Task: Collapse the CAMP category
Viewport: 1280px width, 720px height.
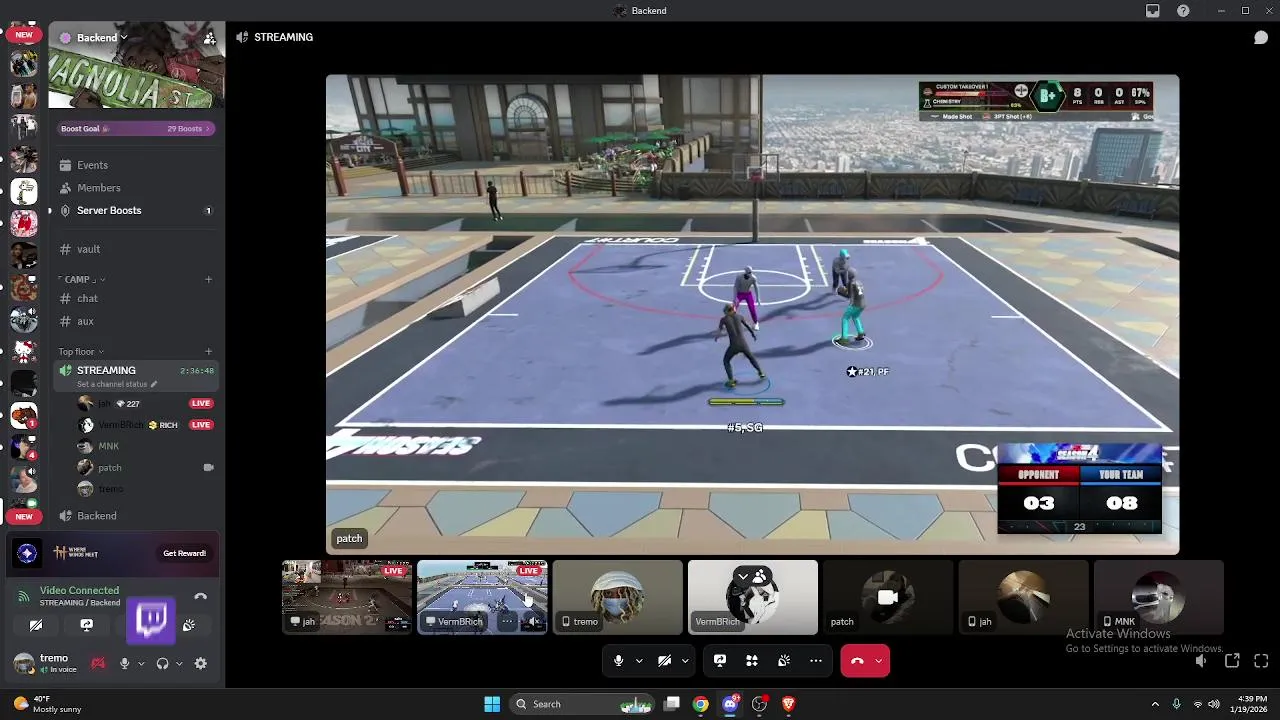Action: coord(84,279)
